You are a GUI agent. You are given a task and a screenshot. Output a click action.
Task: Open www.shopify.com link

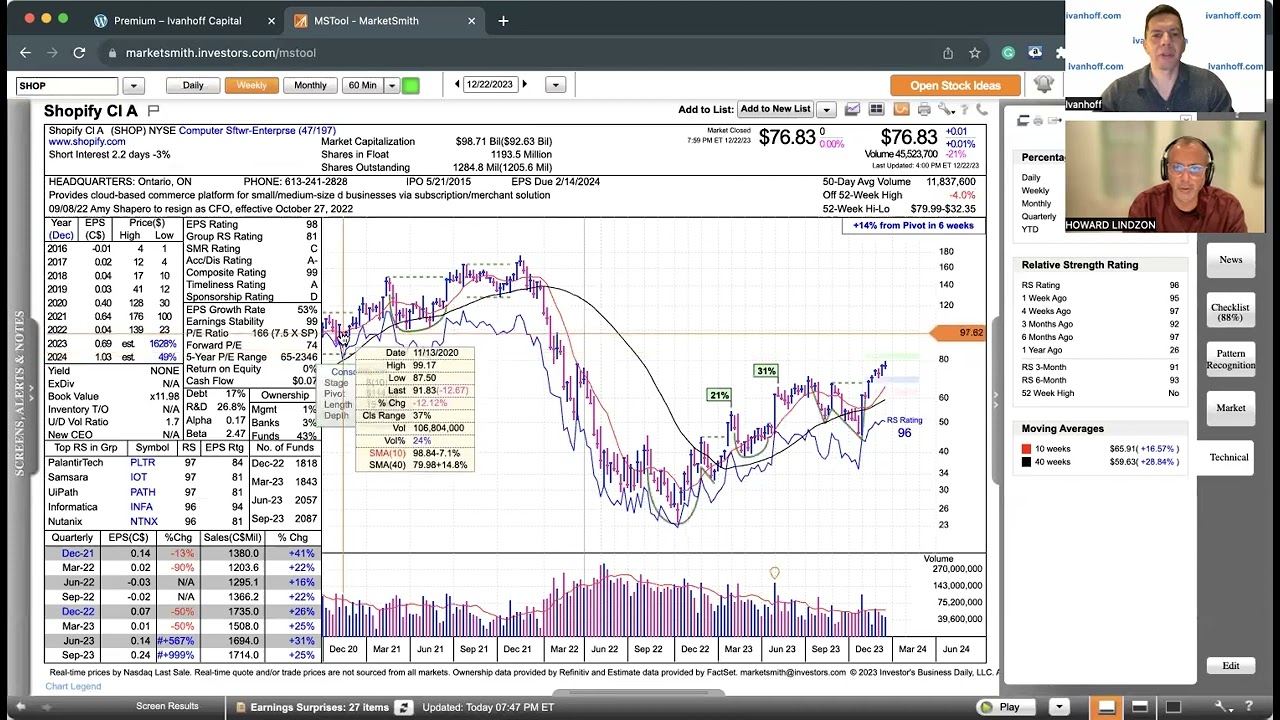(87, 142)
